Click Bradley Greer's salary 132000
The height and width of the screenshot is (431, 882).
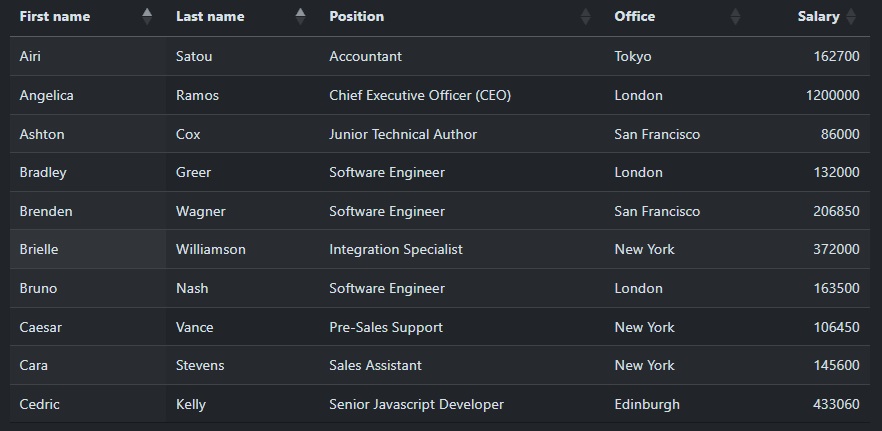coord(836,173)
